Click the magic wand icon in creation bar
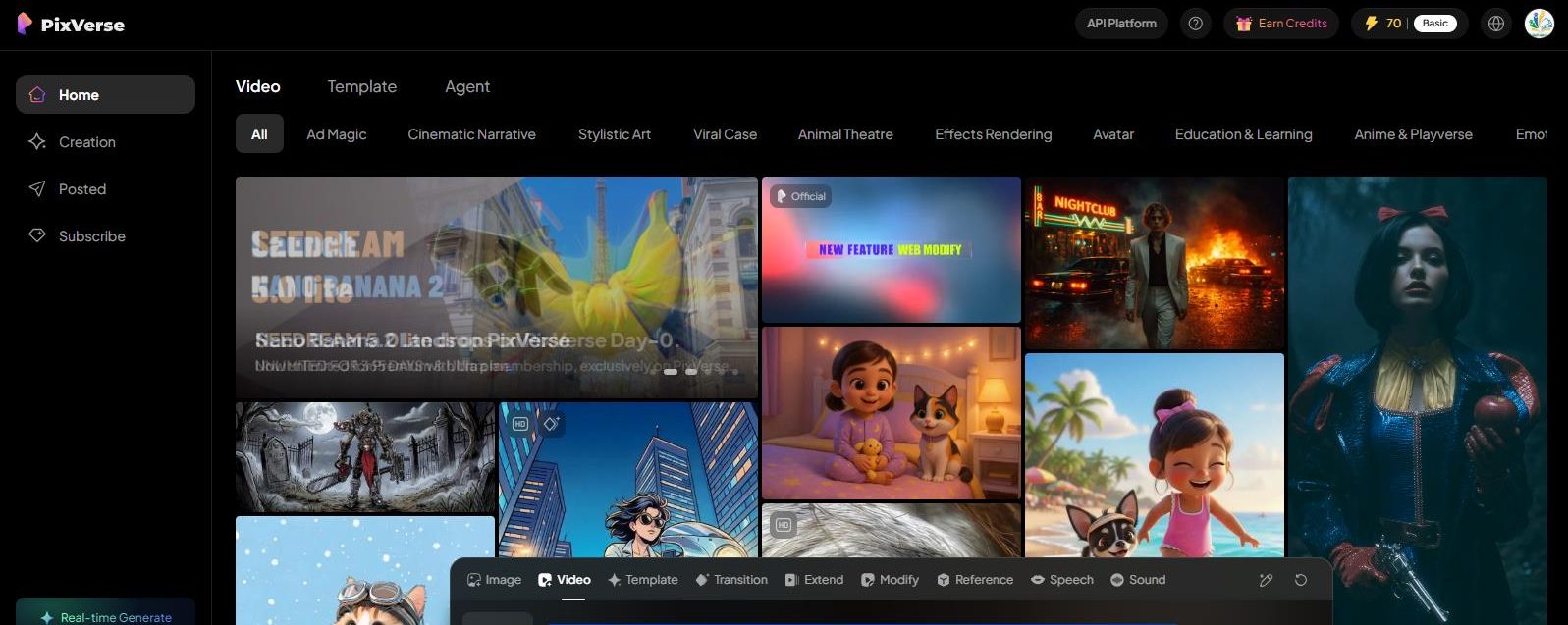The height and width of the screenshot is (625, 1568). (1266, 580)
